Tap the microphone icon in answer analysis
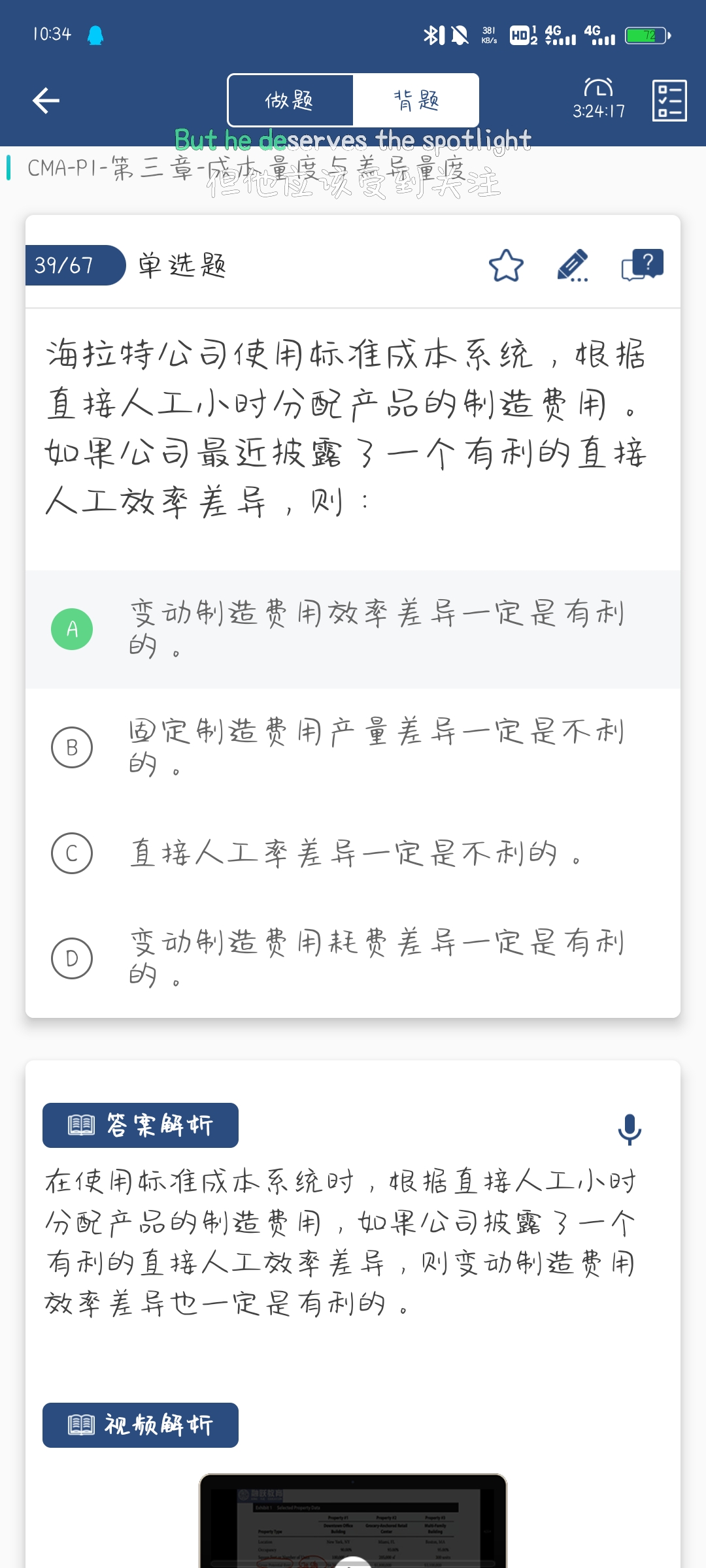 pyautogui.click(x=630, y=1129)
